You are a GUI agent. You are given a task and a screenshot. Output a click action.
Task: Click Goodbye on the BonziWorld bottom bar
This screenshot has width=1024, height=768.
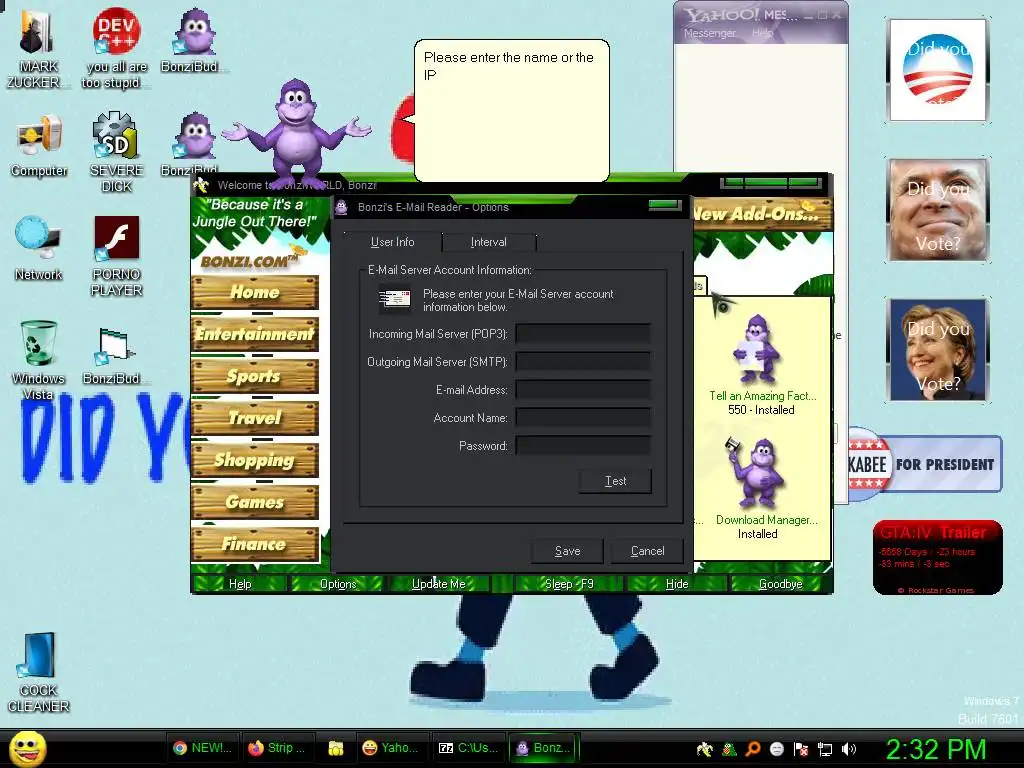point(780,584)
